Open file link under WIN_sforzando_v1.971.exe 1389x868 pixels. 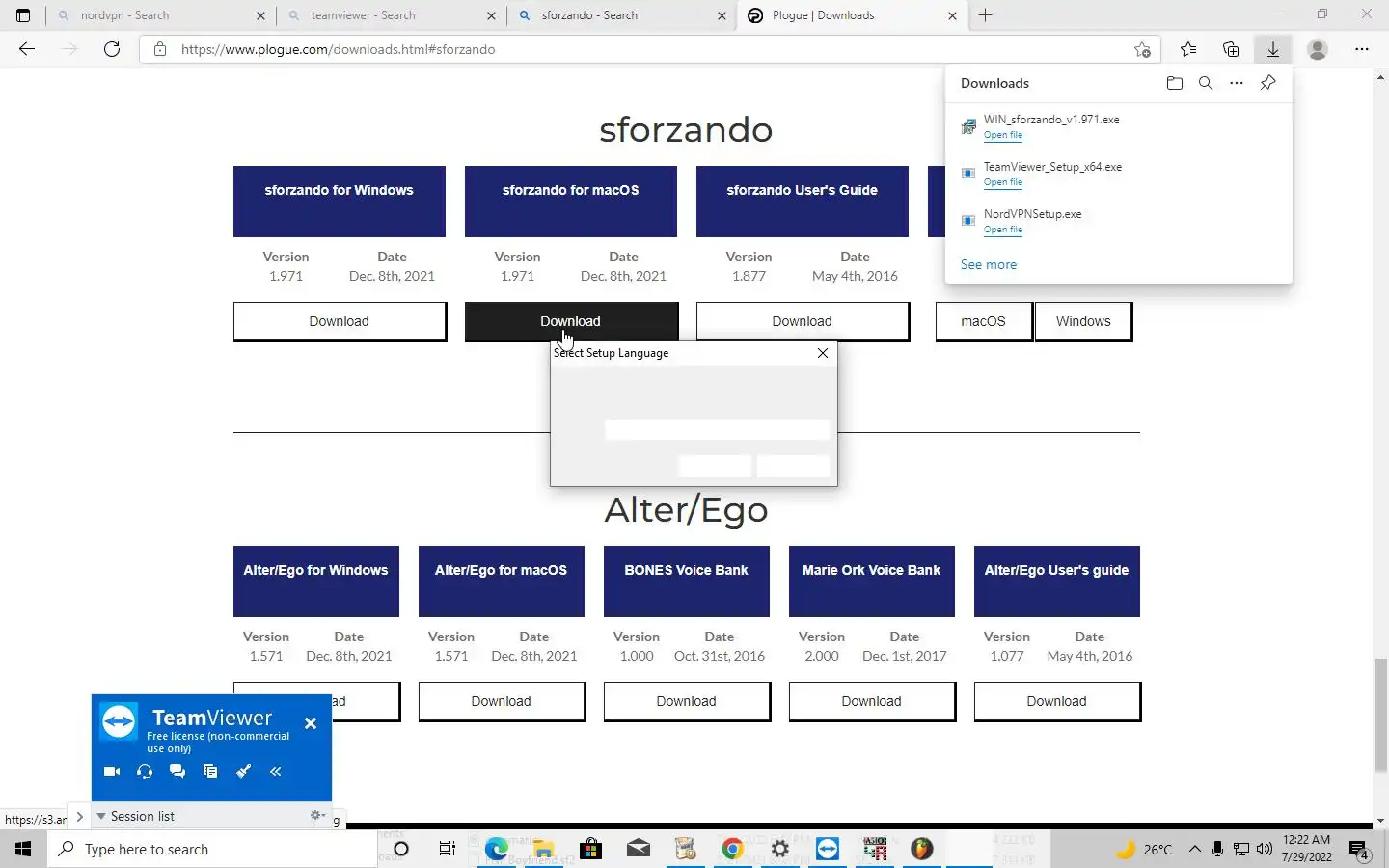[1003, 135]
